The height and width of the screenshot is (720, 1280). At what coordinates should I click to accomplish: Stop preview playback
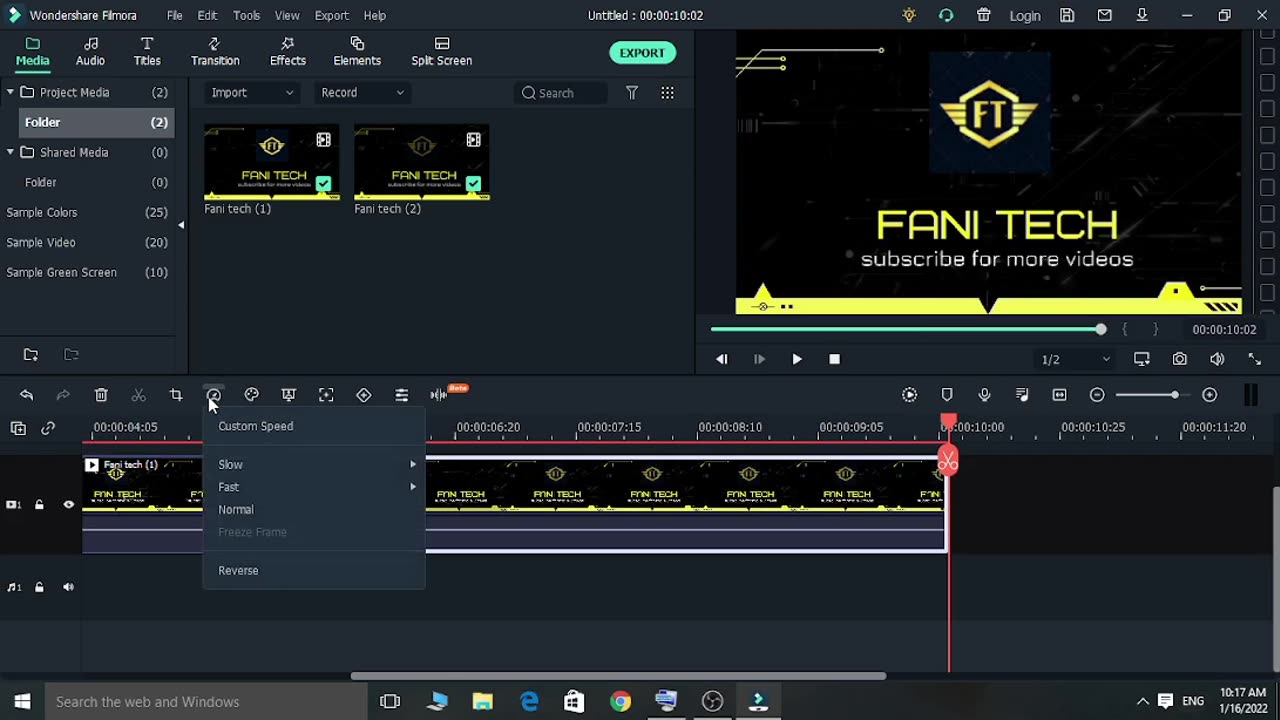click(x=835, y=359)
